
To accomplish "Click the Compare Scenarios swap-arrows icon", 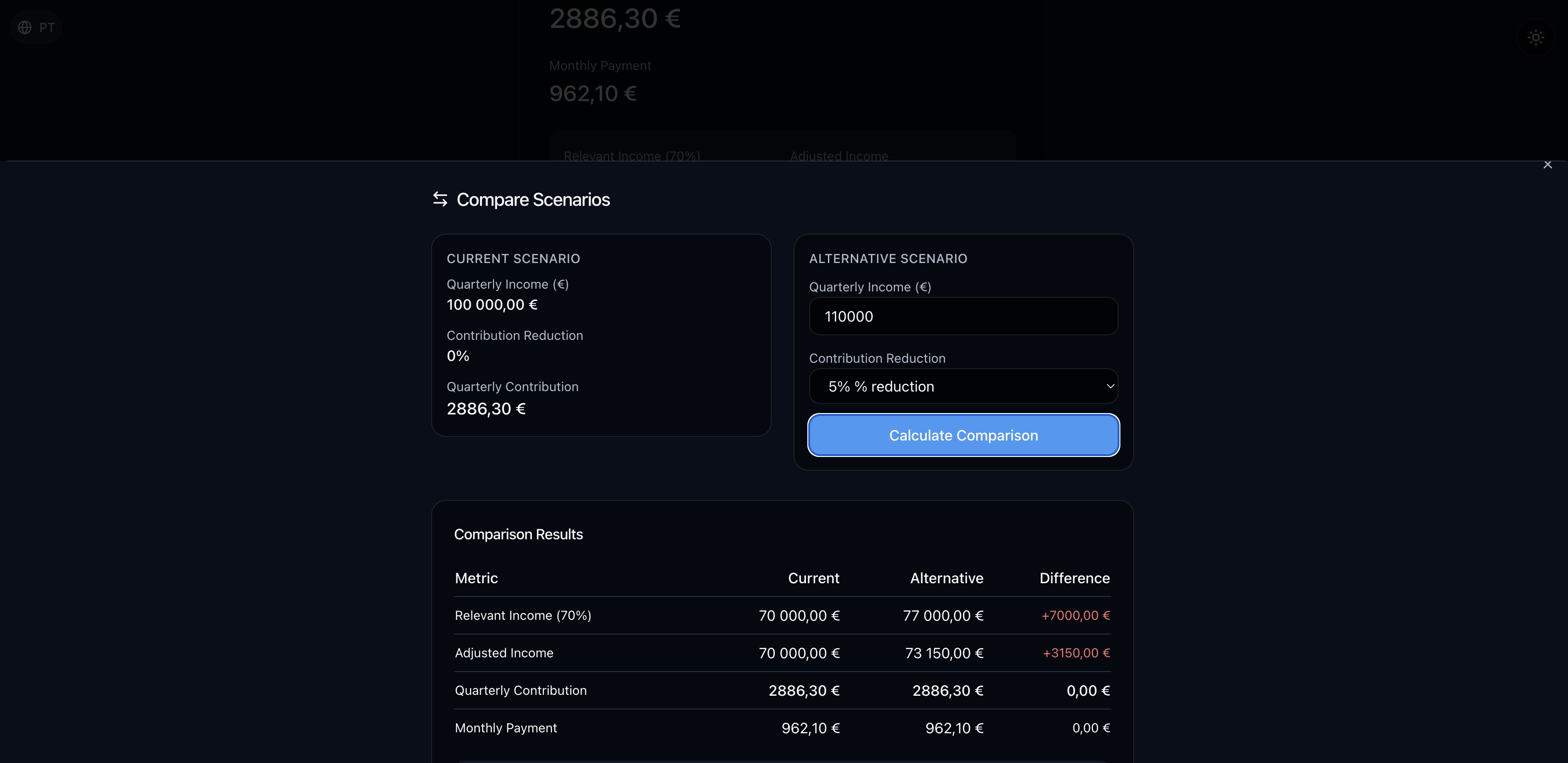I will coord(440,199).
